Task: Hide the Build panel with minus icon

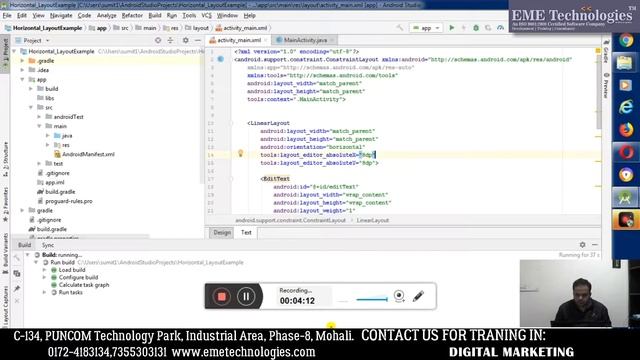Action: [x=595, y=244]
